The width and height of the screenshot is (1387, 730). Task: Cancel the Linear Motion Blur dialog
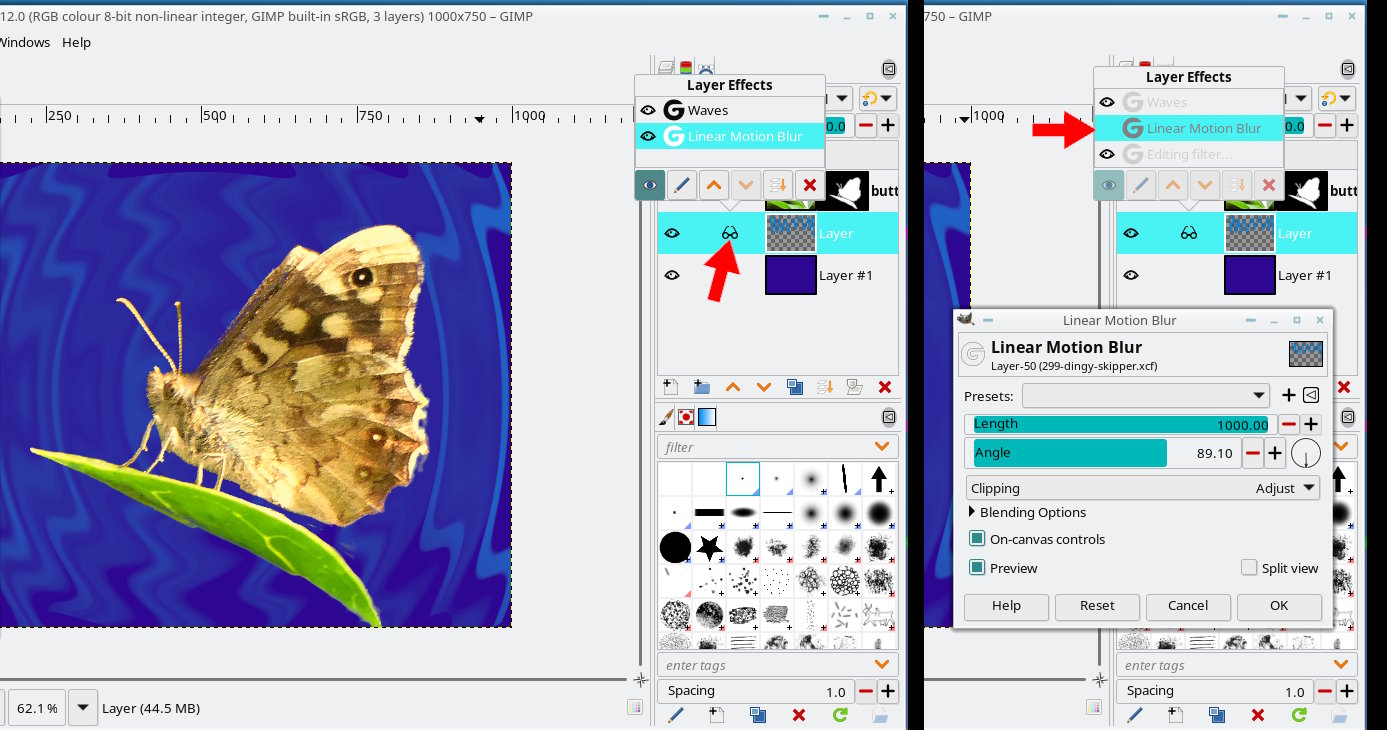[1188, 606]
